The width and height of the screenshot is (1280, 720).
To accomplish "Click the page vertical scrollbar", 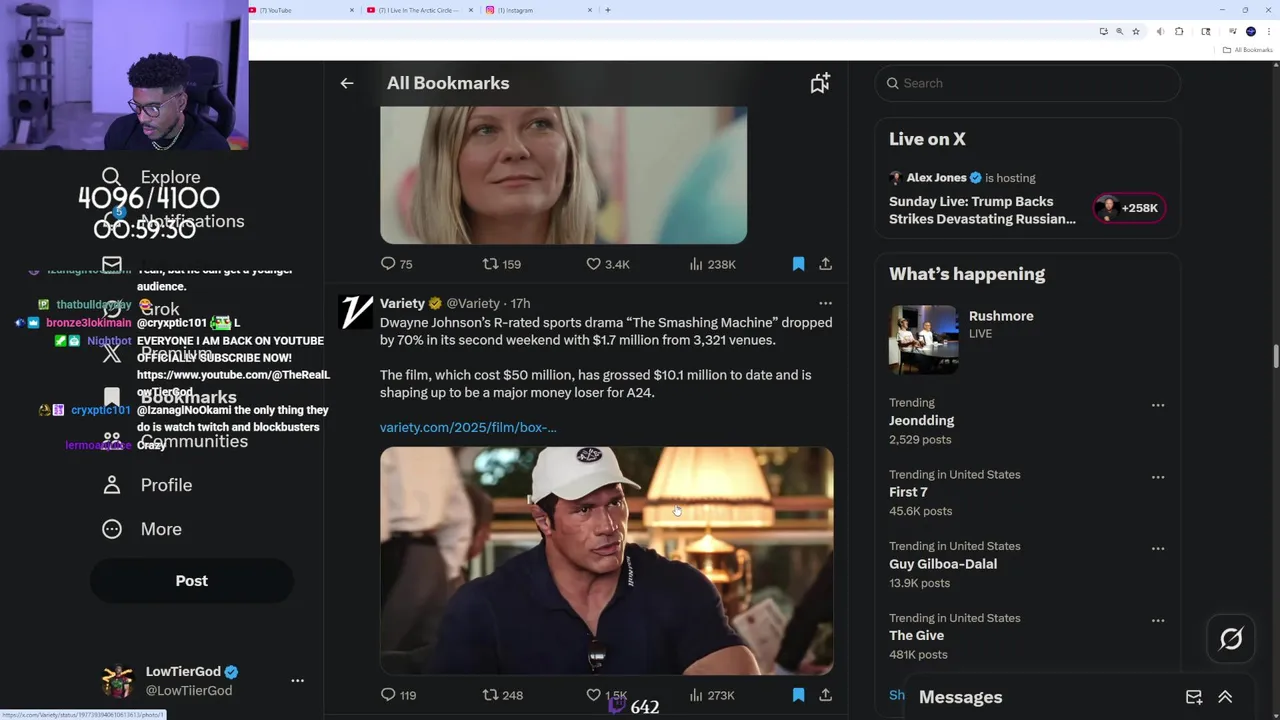I will 1275,357.
